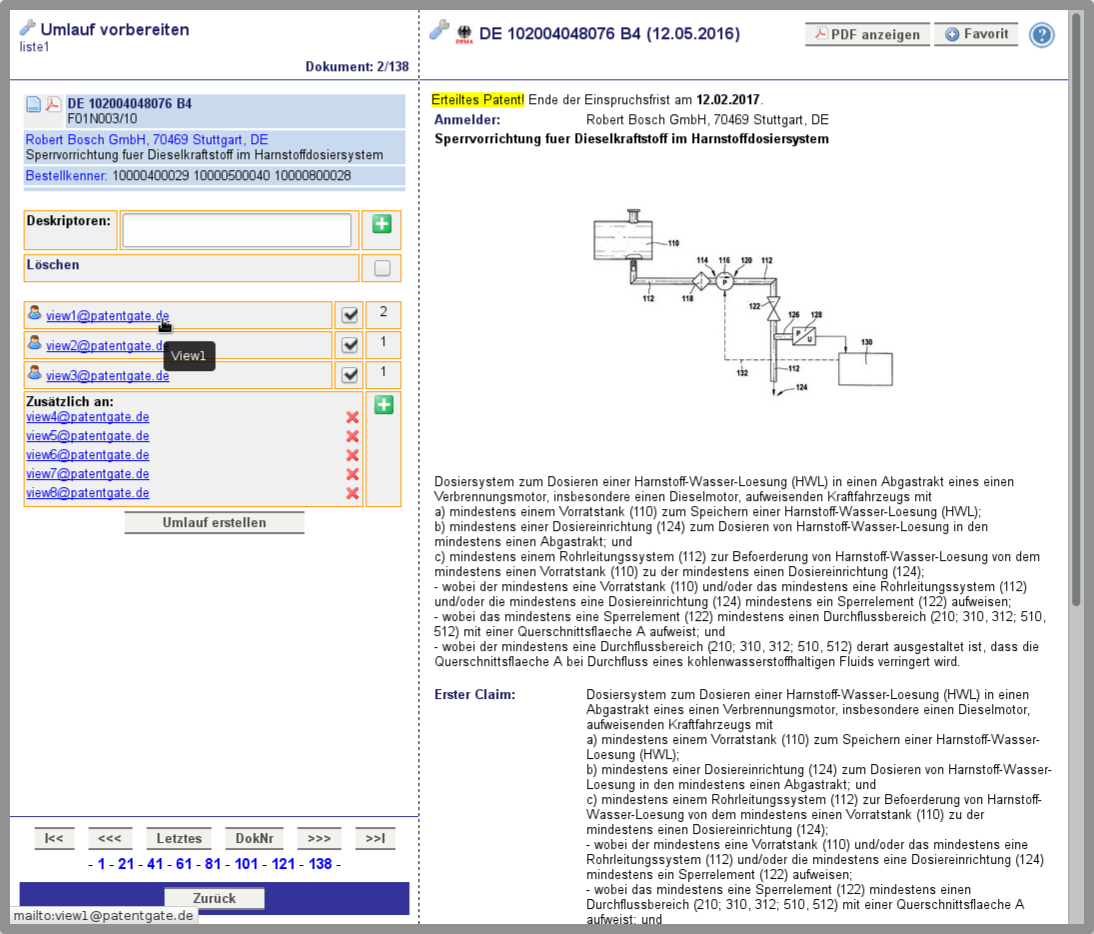Jump to document 61 in the page links
The image size is (1094, 934).
coord(183,864)
